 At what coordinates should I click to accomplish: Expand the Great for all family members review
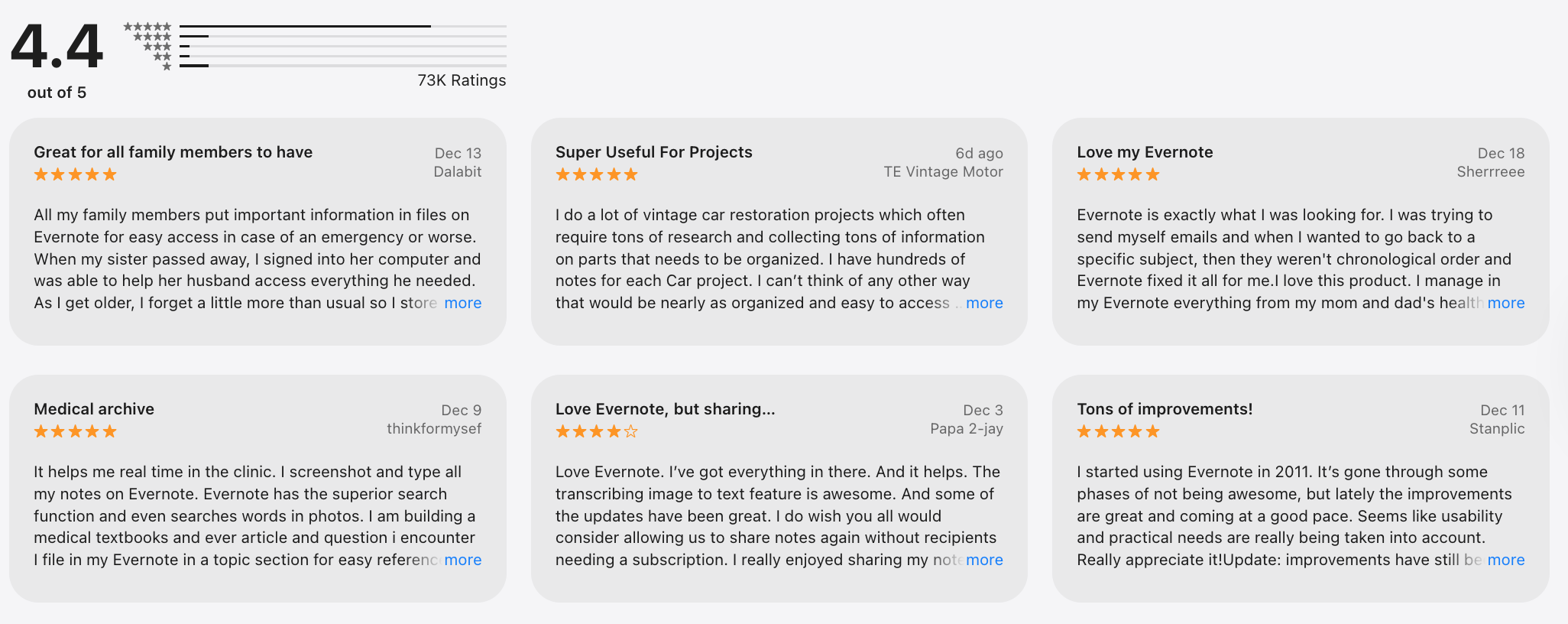click(x=462, y=303)
